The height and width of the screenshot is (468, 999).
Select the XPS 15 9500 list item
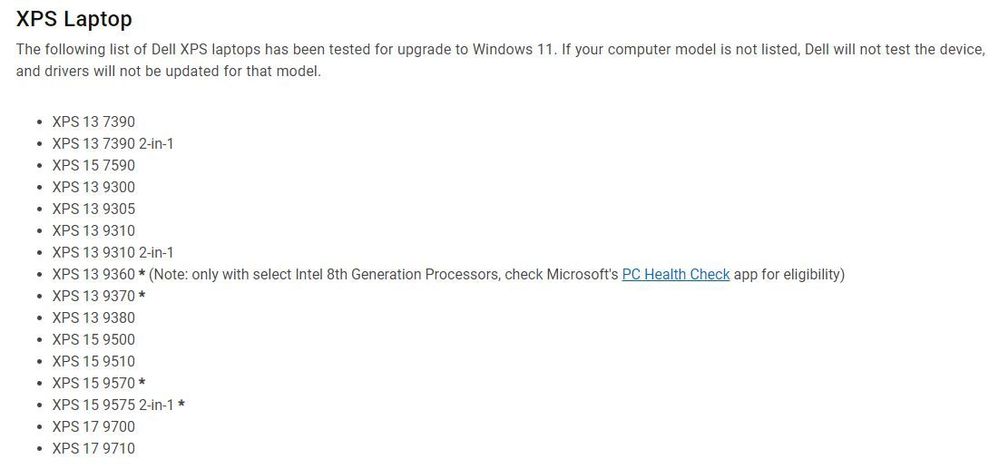point(94,339)
